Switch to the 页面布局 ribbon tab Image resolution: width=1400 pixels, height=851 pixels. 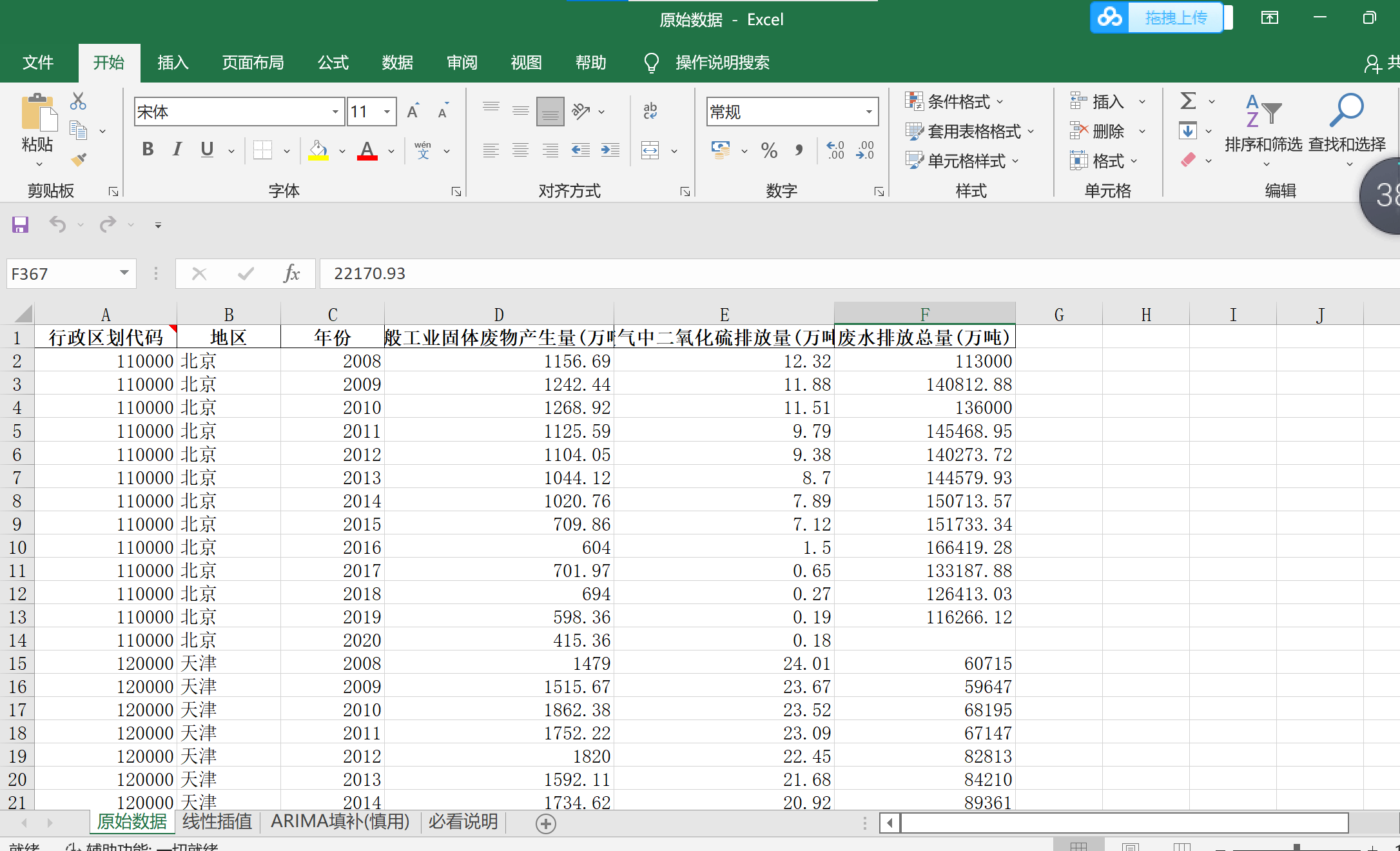tap(253, 63)
